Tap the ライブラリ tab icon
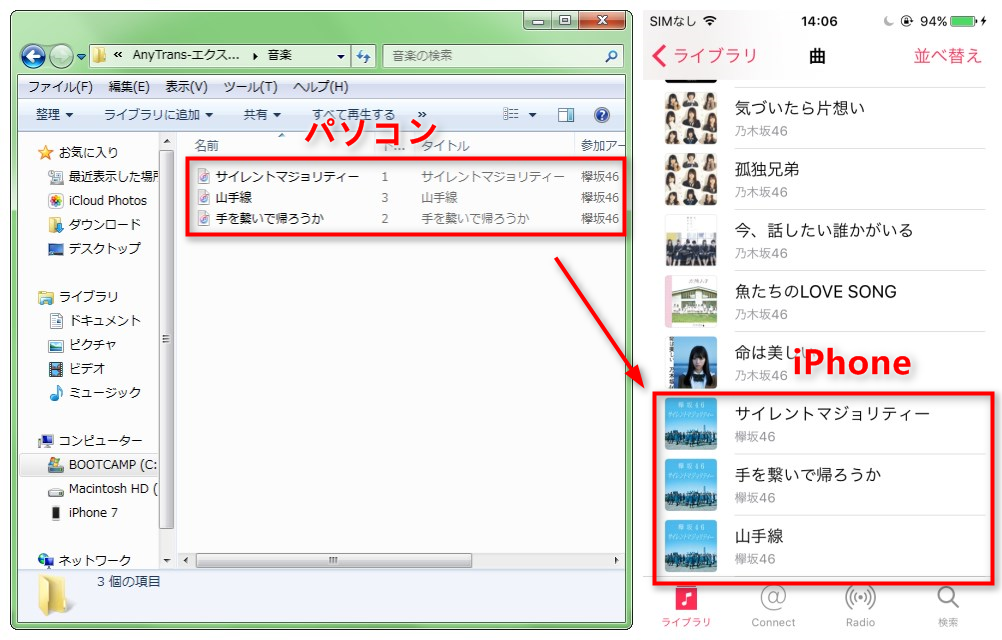 [686, 598]
